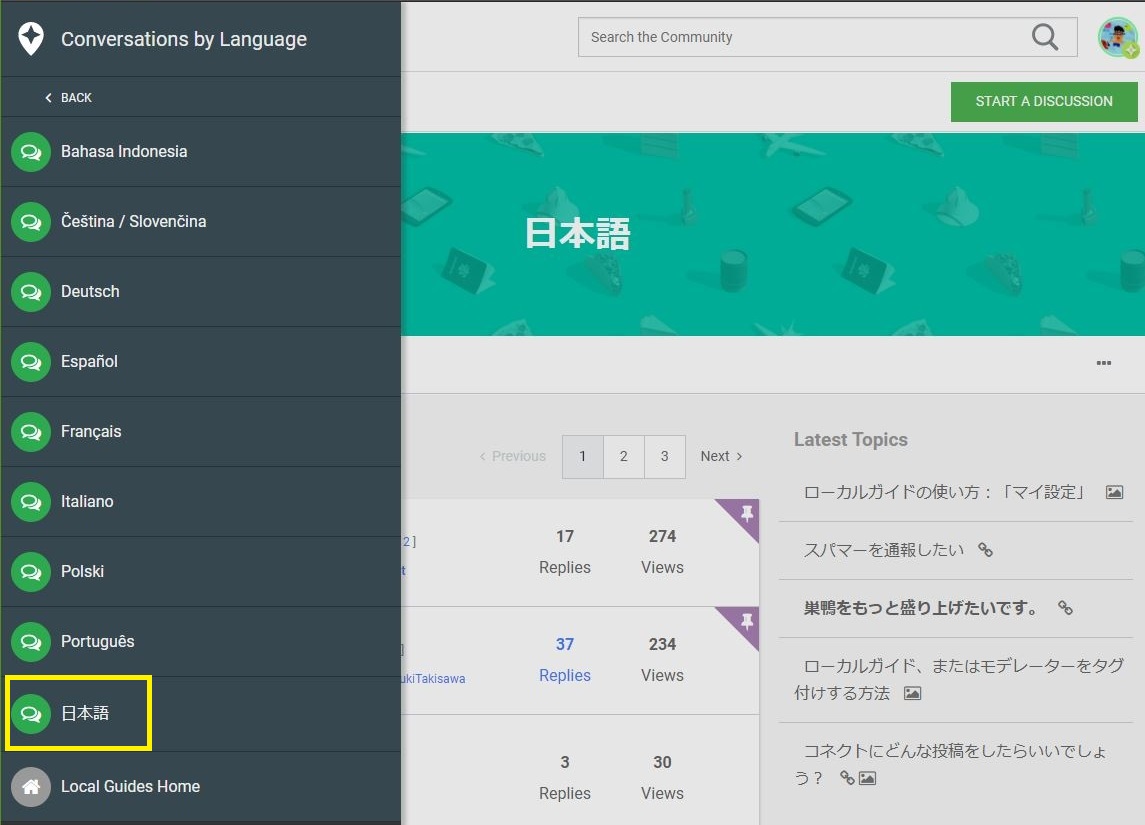Open the 37 Replies link
Image resolution: width=1145 pixels, height=825 pixels.
(x=564, y=660)
